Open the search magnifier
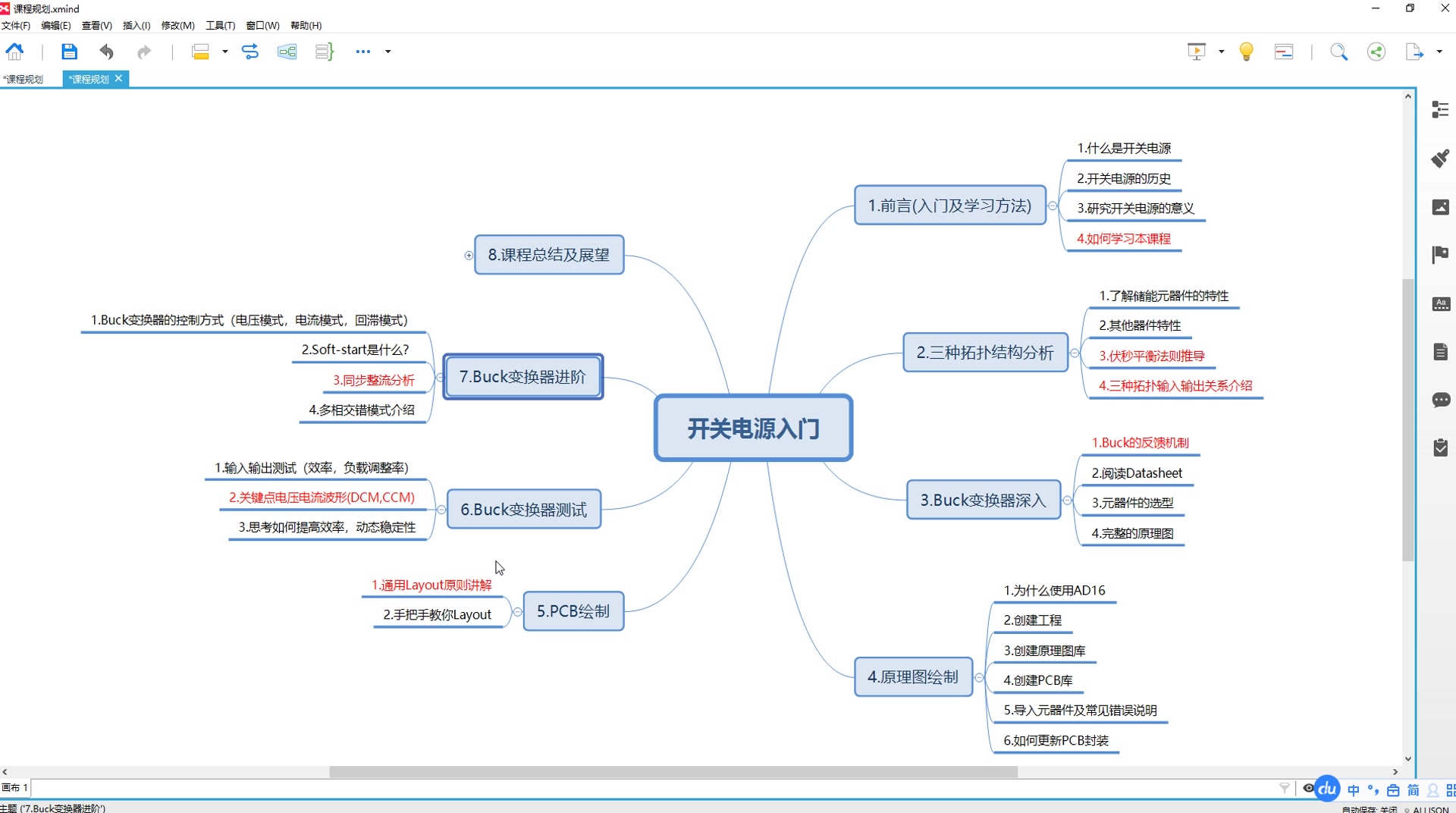The width and height of the screenshot is (1456, 813). 1339,52
